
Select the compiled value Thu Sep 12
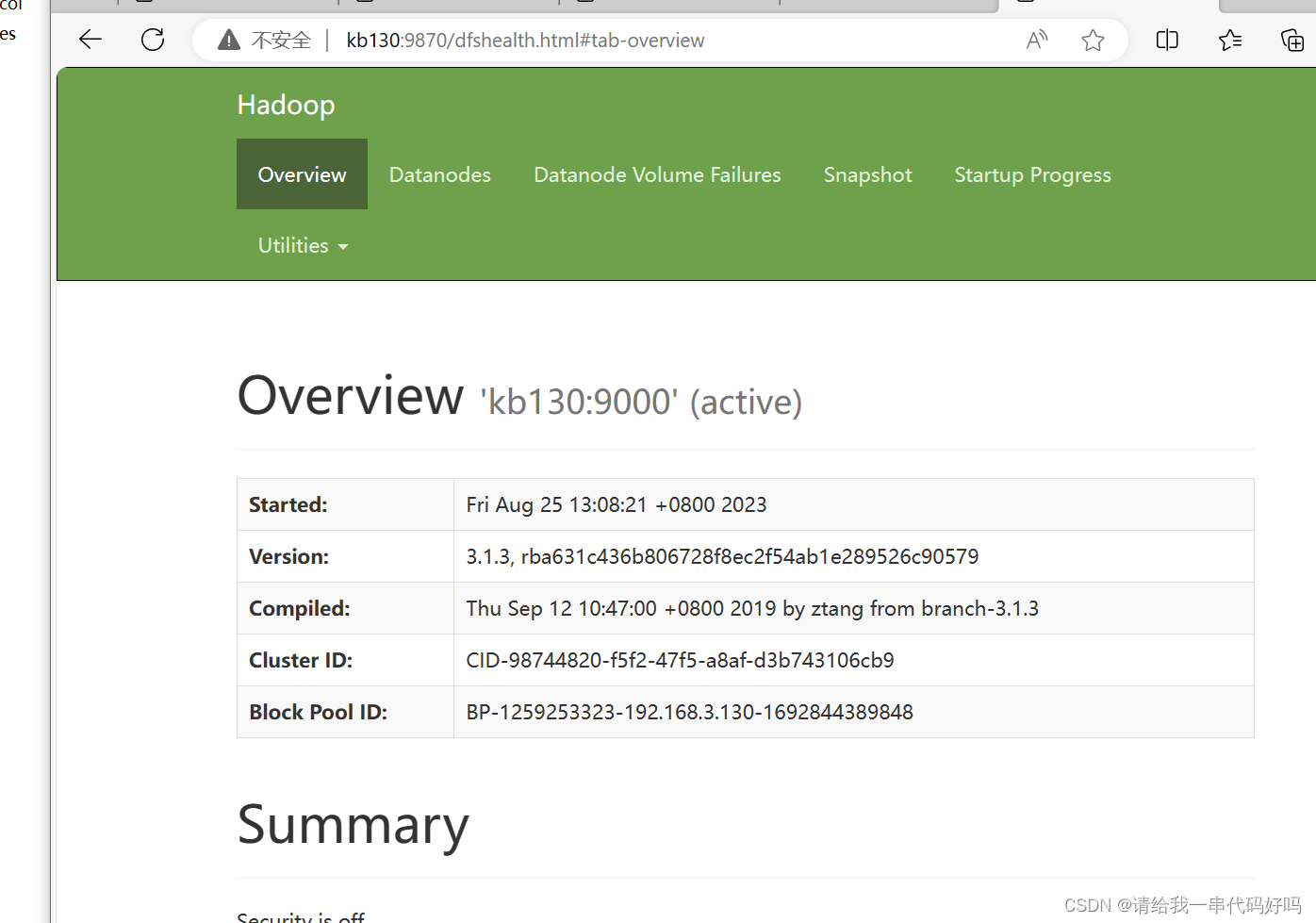pyautogui.click(x=752, y=608)
